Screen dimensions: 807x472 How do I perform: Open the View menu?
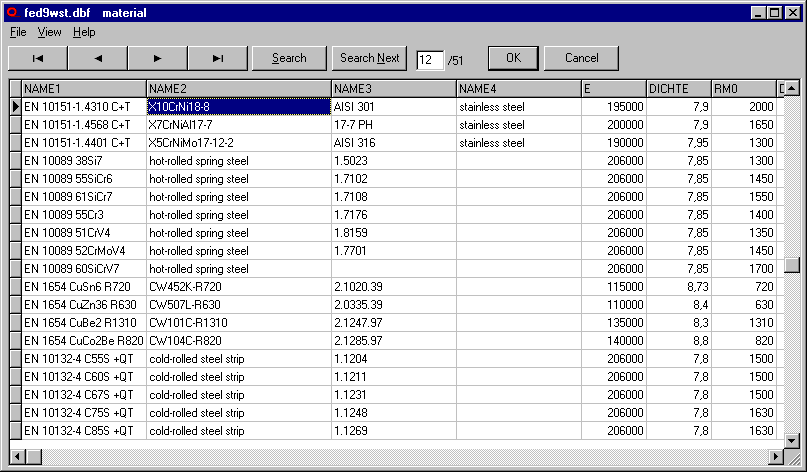click(x=49, y=32)
